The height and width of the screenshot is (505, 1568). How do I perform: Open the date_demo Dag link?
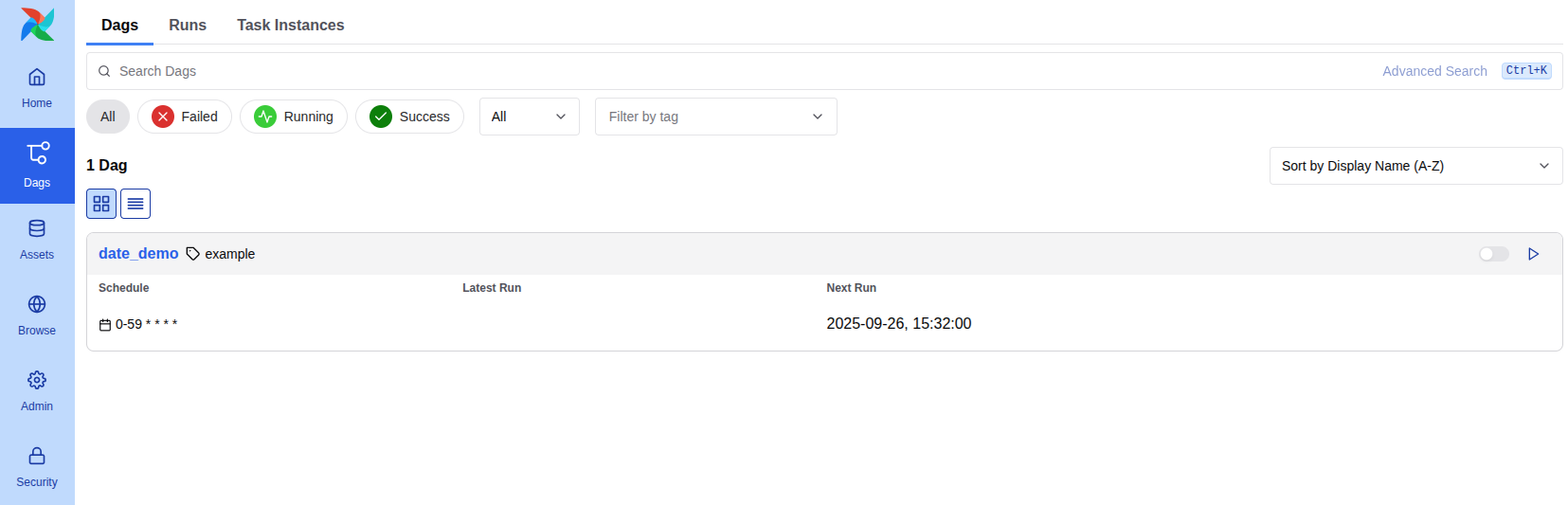tap(138, 253)
